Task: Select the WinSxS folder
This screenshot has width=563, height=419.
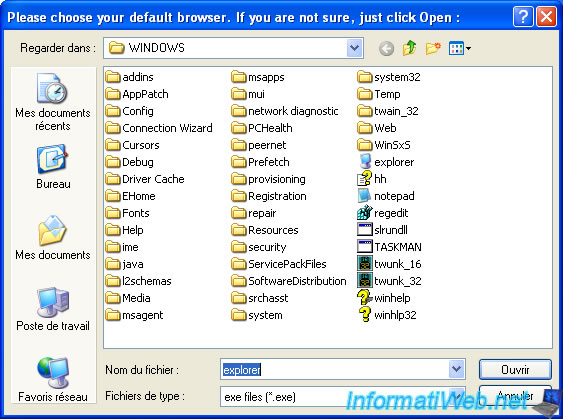Action: [384, 145]
